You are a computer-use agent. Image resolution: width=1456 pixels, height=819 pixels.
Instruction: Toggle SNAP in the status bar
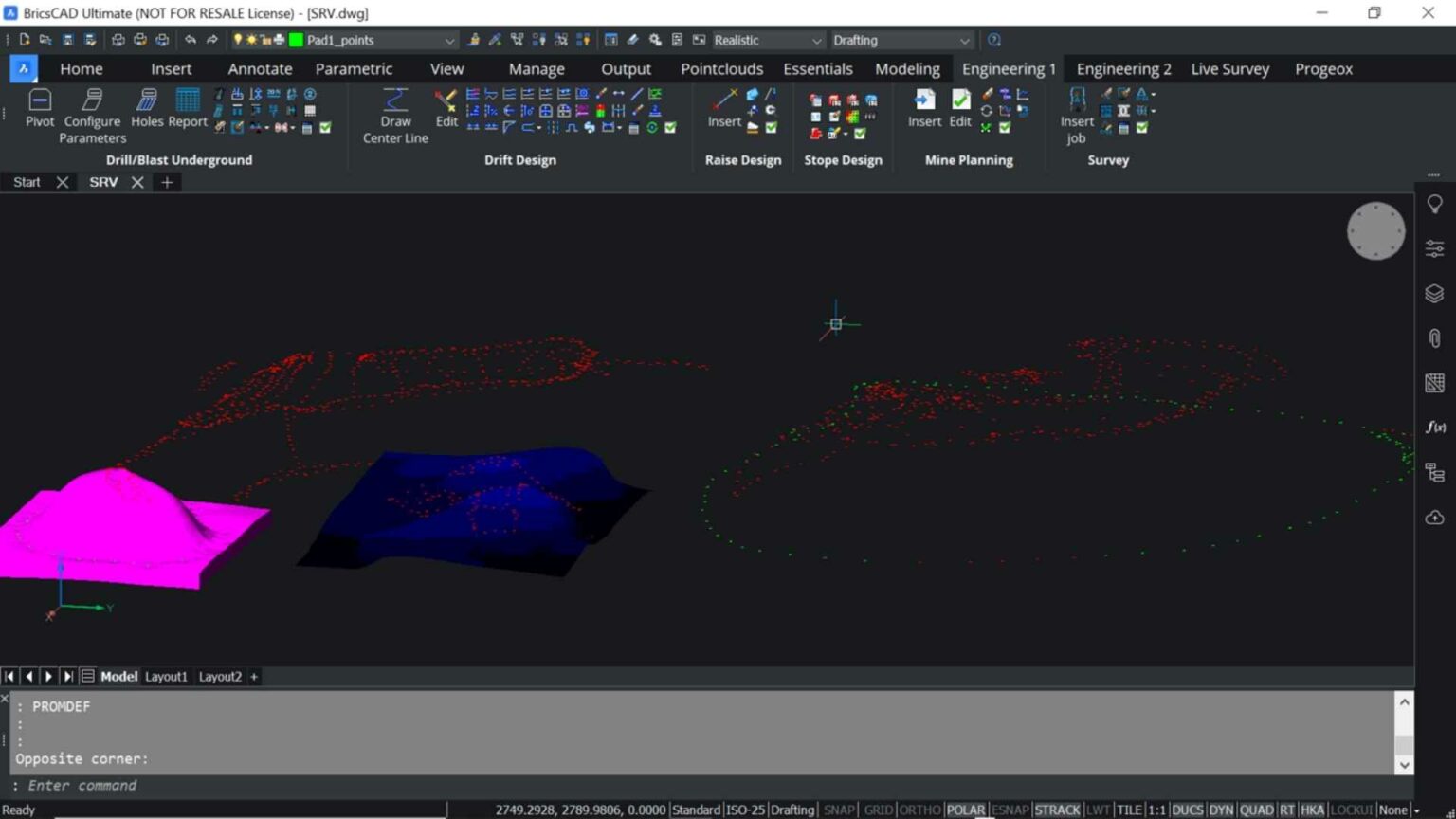pyautogui.click(x=839, y=810)
